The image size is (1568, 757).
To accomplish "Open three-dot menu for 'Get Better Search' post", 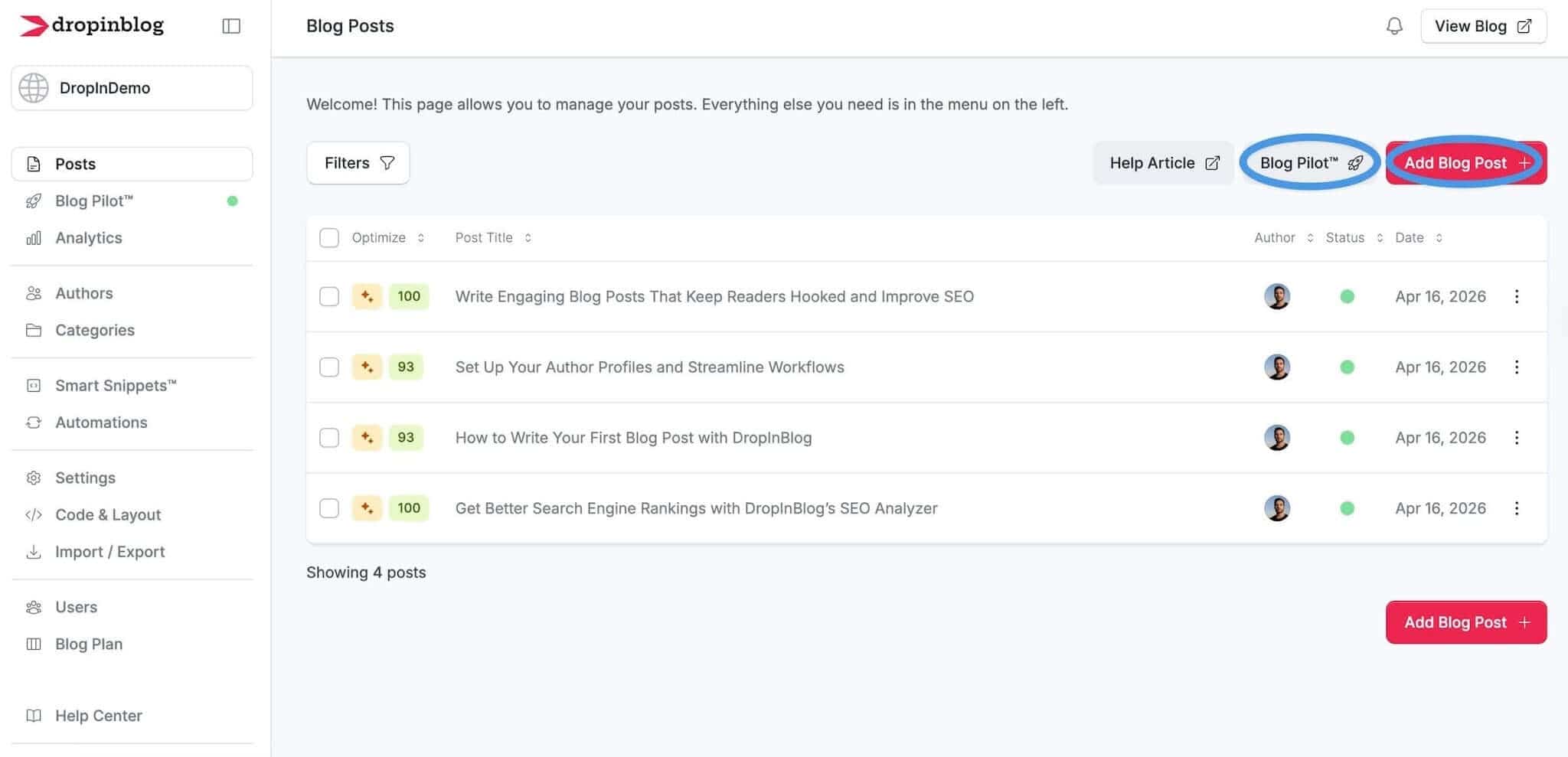I will (x=1516, y=508).
